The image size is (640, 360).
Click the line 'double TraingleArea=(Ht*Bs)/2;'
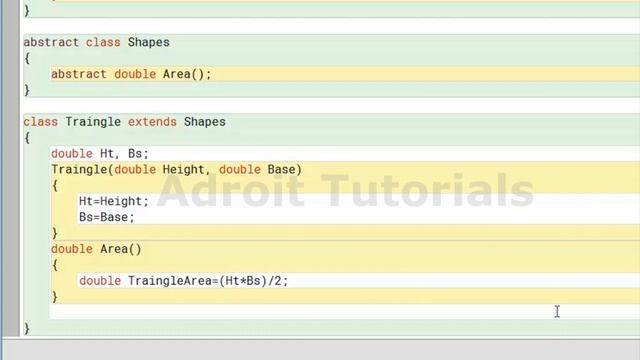184,281
